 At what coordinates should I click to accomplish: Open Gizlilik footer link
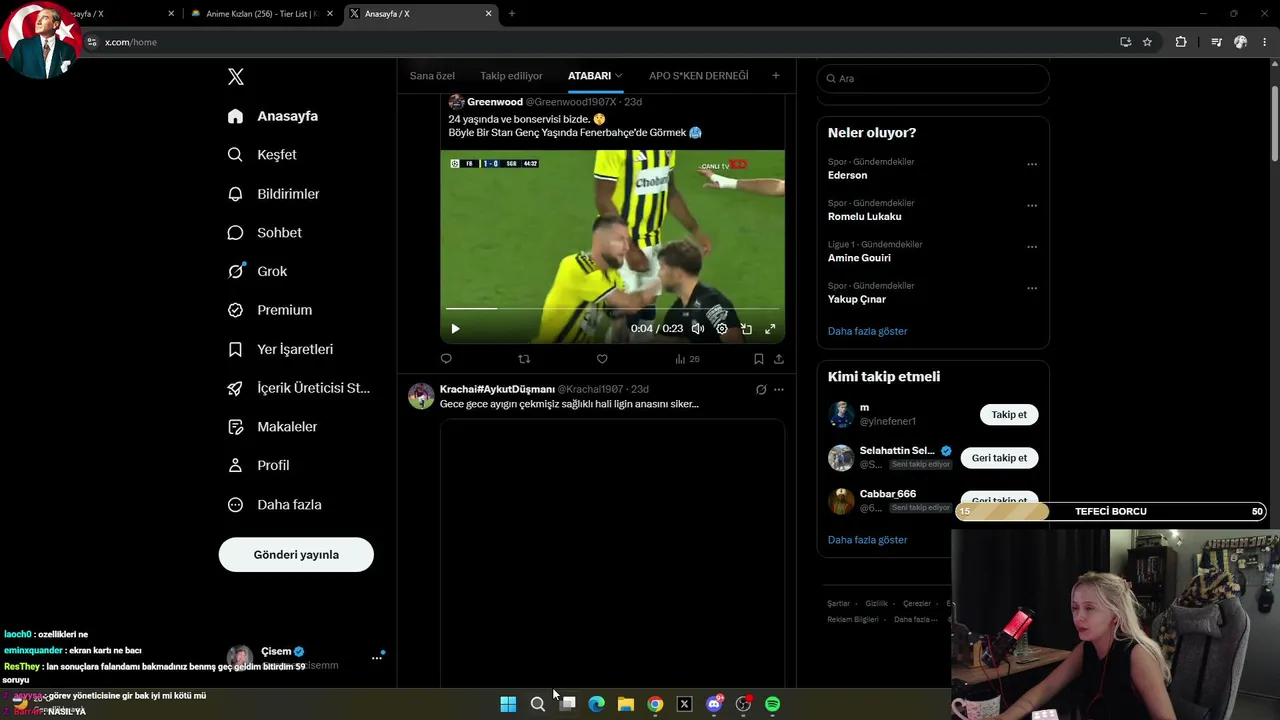pyautogui.click(x=876, y=604)
